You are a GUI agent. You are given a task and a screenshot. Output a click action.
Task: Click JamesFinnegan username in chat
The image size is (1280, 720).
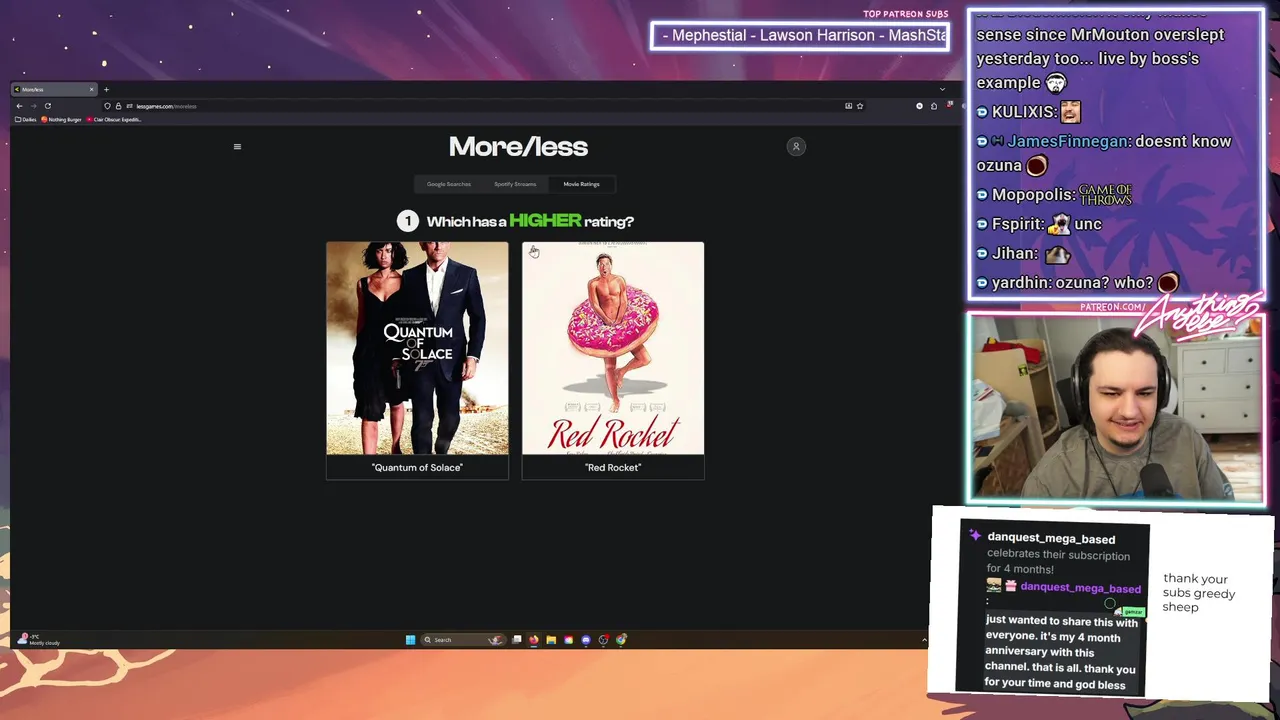1067,142
